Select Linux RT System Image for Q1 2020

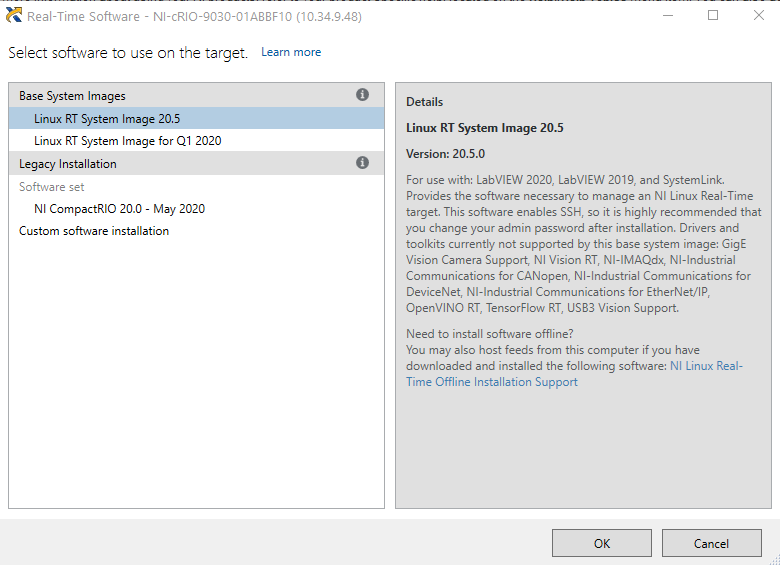tap(196, 141)
